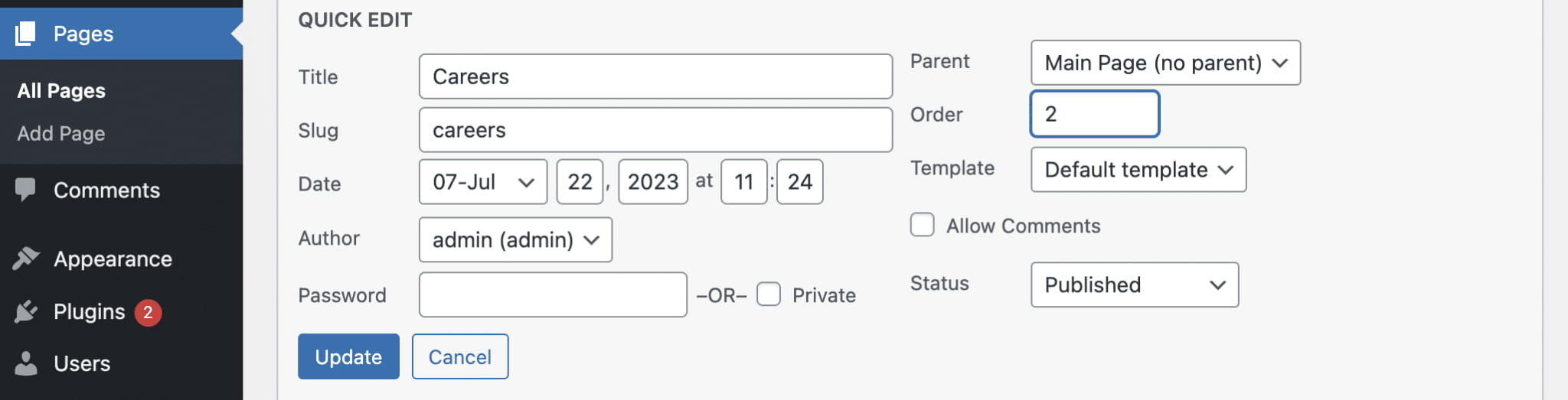1568x400 pixels.
Task: Expand the Template dropdown
Action: 1138,170
